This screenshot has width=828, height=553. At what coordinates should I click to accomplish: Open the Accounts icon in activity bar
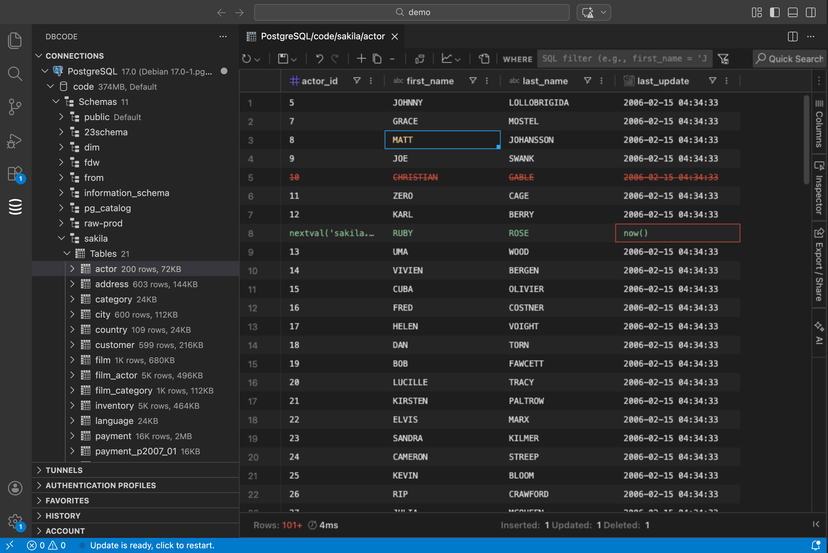coord(15,488)
